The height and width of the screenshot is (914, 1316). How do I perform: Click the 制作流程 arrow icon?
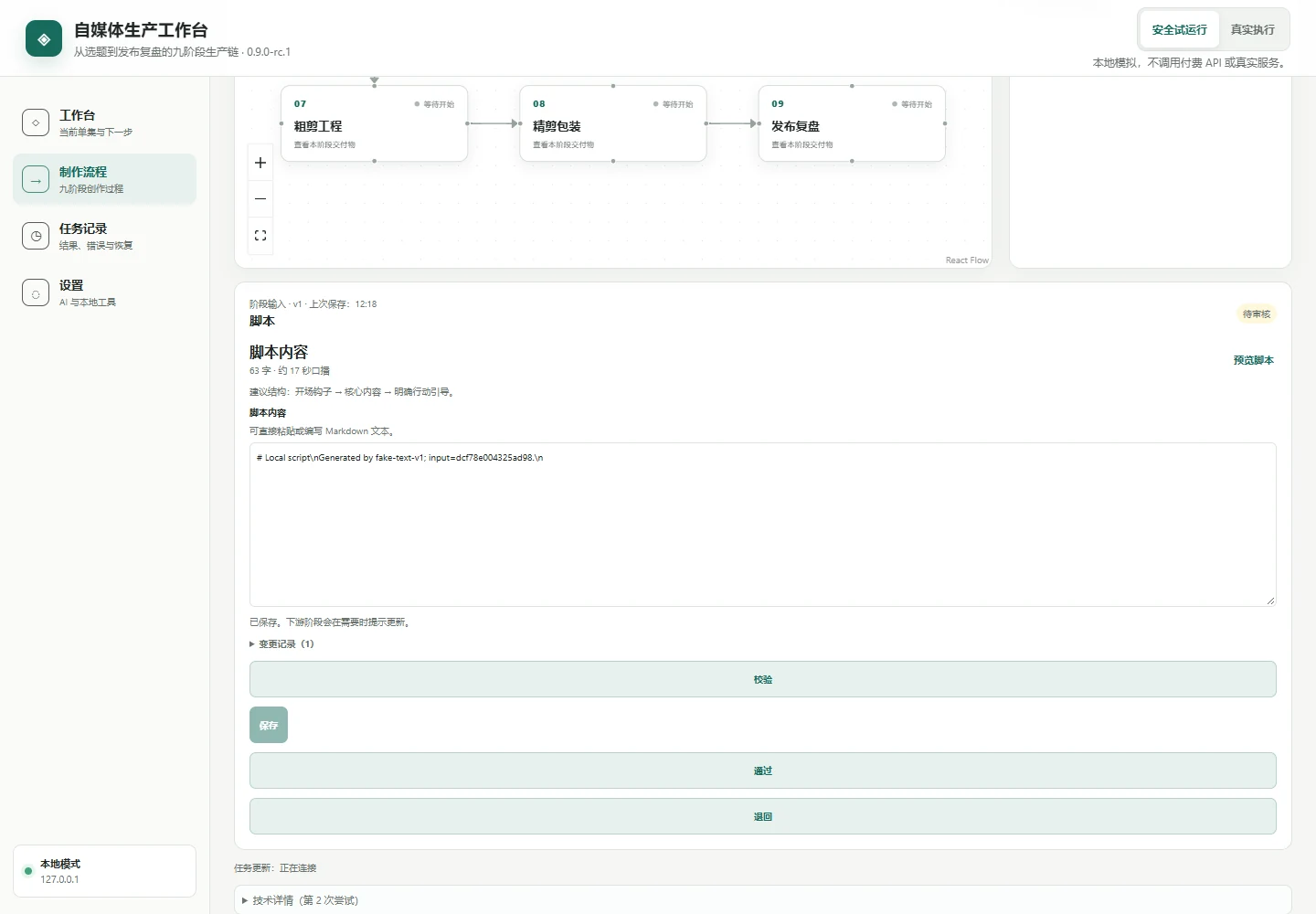tap(36, 179)
